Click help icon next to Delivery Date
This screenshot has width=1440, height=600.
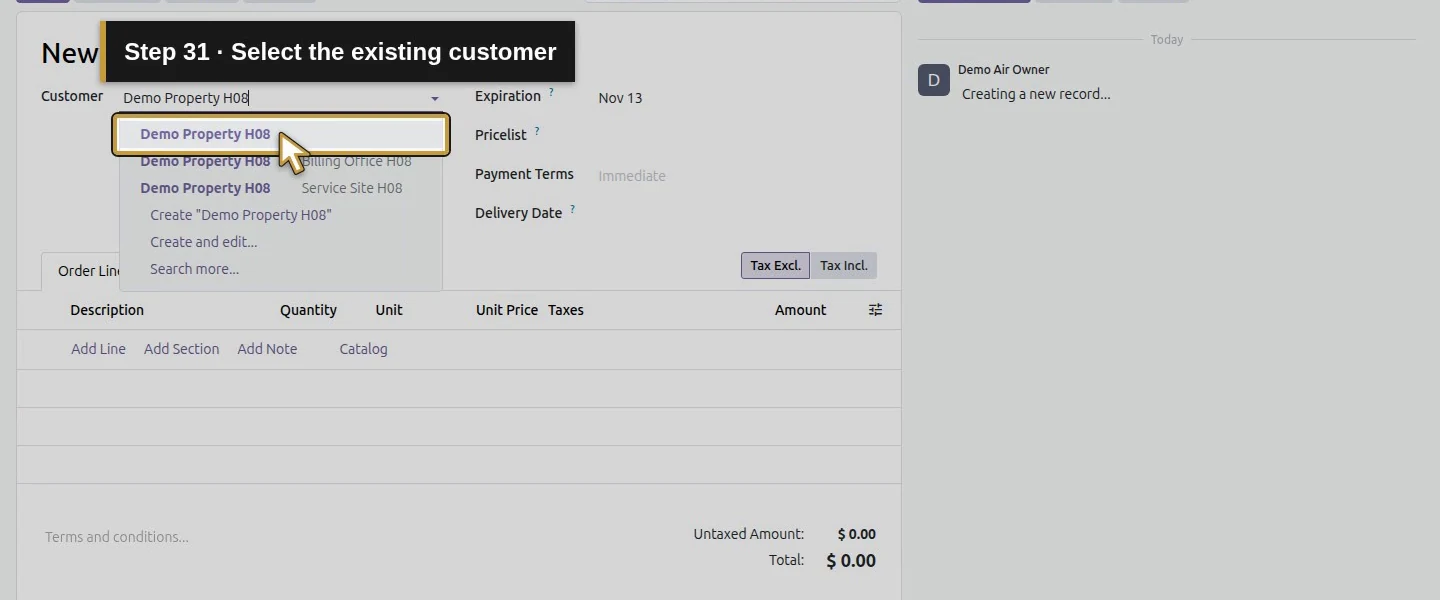coord(573,209)
